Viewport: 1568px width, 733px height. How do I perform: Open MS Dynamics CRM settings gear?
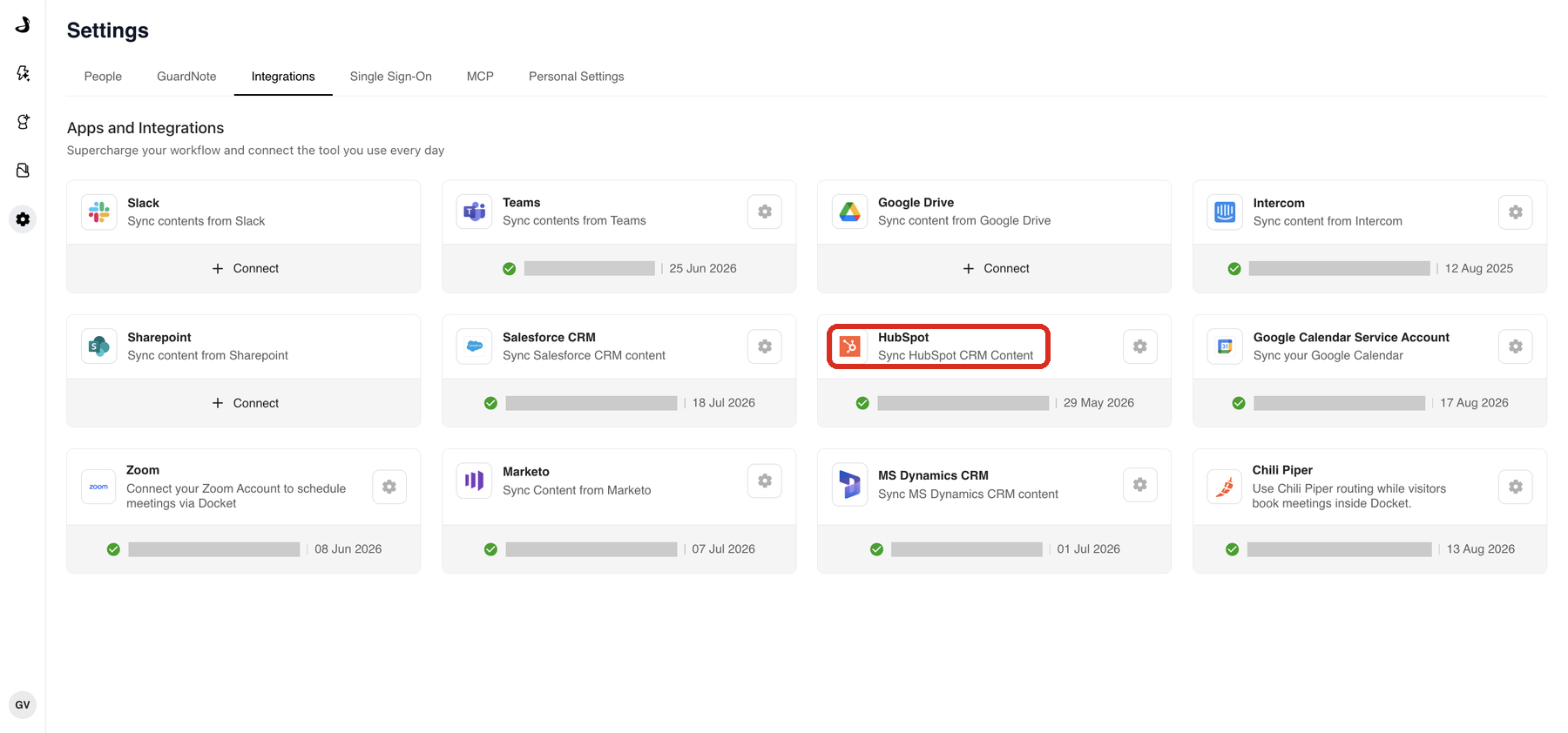(1140, 485)
